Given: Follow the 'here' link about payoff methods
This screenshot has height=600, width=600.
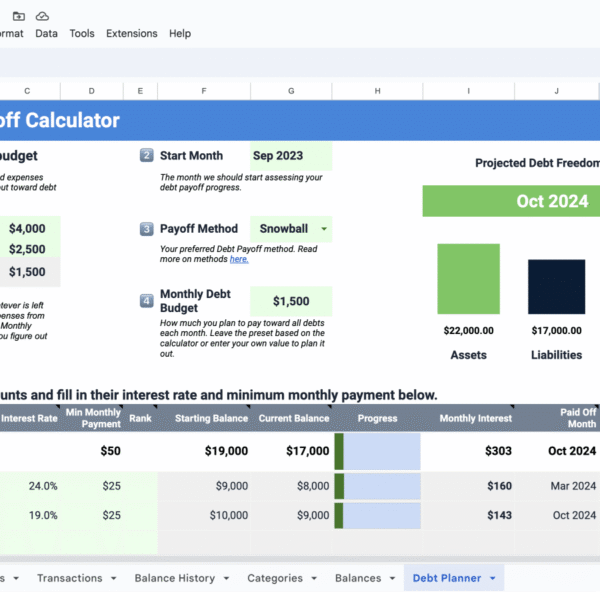Looking at the screenshot, I should click(x=239, y=259).
